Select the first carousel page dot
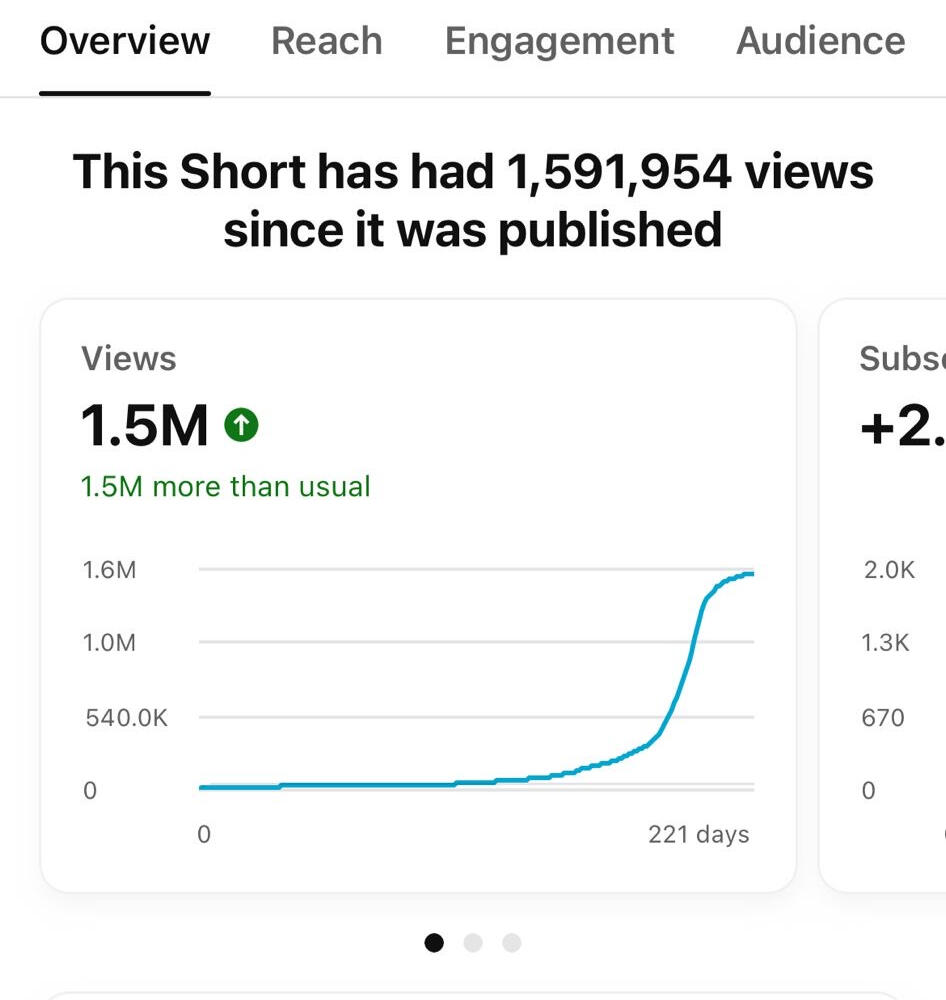The height and width of the screenshot is (1000, 946). click(x=434, y=942)
